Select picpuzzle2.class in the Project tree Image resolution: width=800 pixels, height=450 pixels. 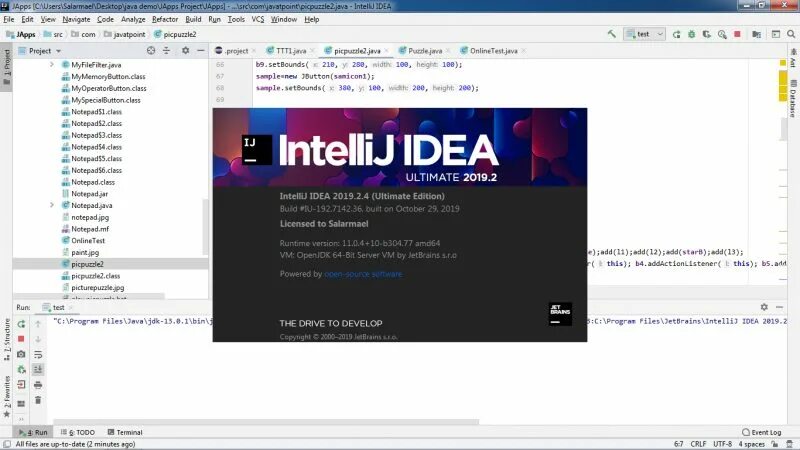(95, 276)
